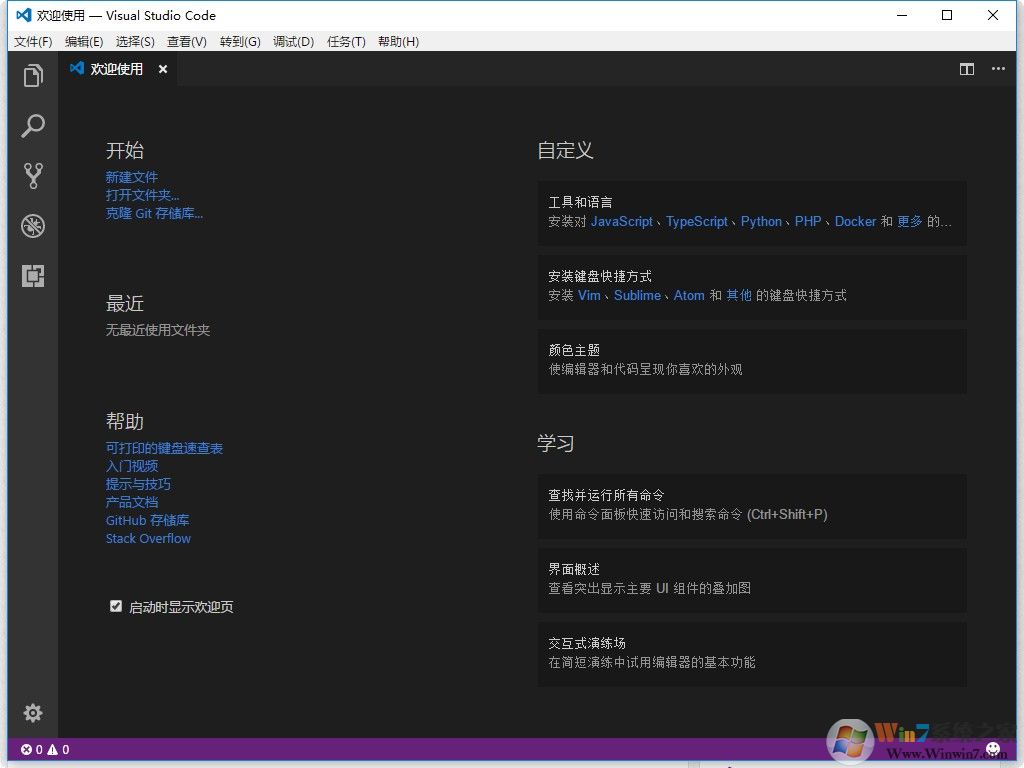Split the editor using the split icon
Image resolution: width=1024 pixels, height=768 pixels.
(966, 69)
